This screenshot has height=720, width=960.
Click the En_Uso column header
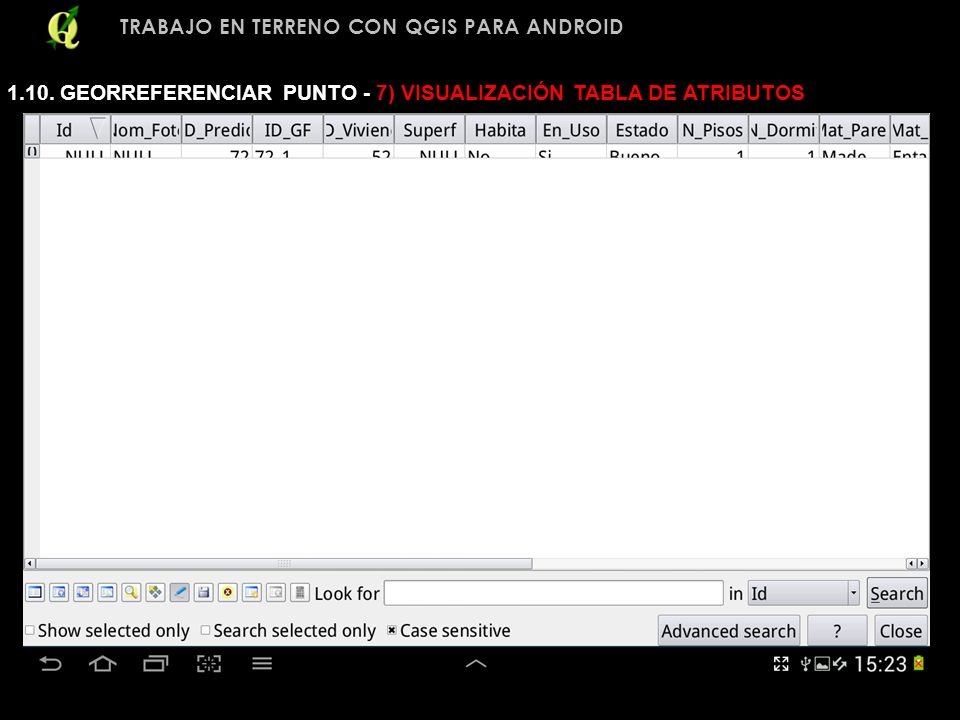coord(571,130)
